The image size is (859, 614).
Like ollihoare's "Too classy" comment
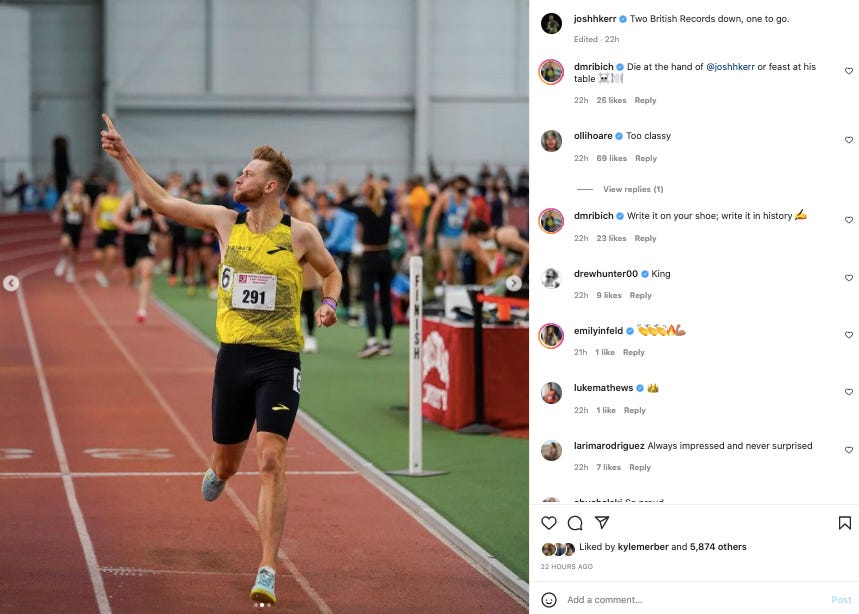pyautogui.click(x=849, y=140)
